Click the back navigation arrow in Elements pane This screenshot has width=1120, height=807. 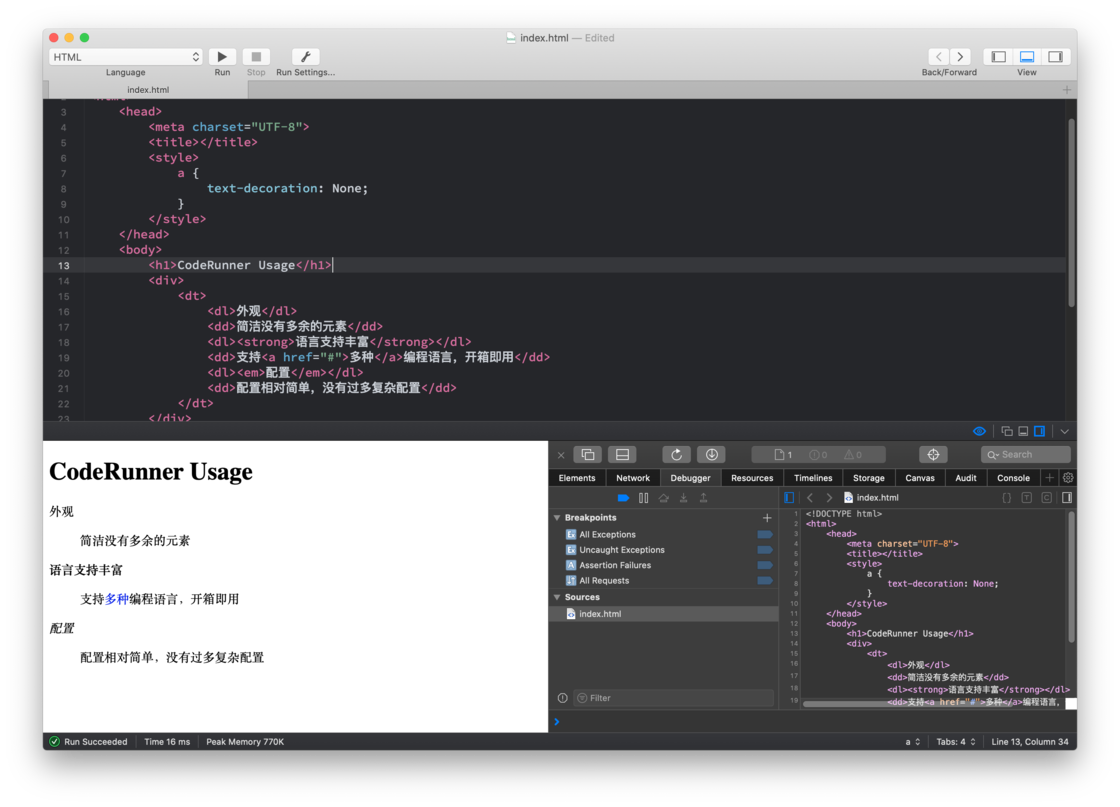810,497
